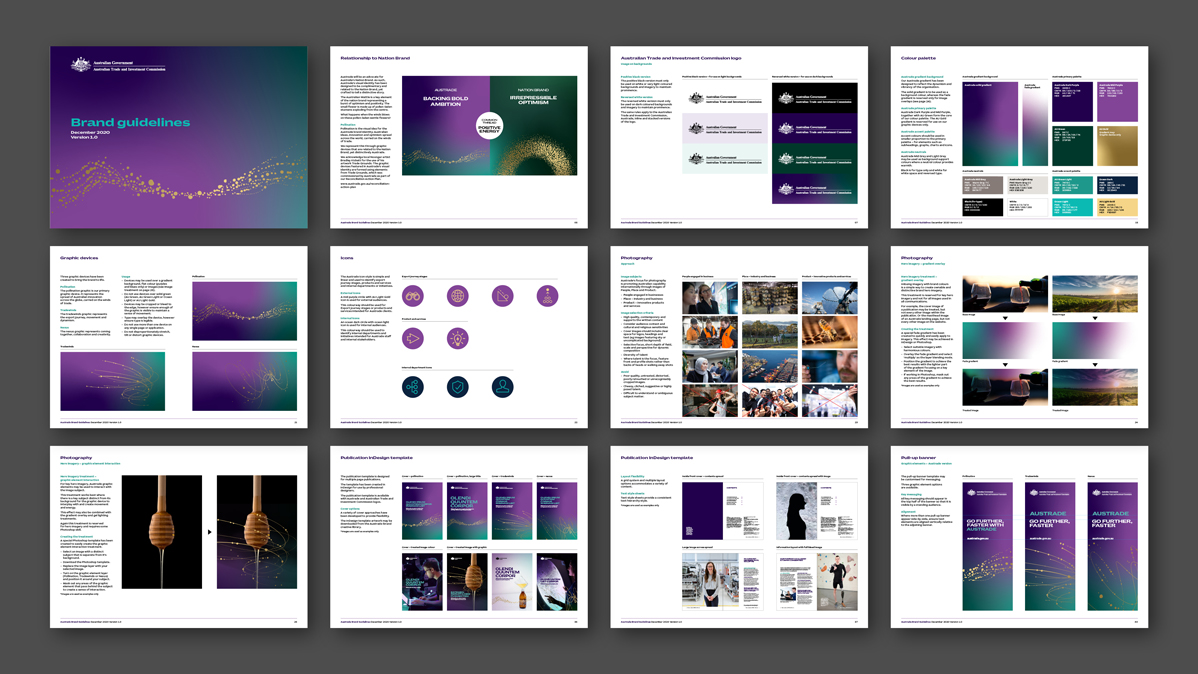Open the Relationship to Nation Brand page
Image resolution: width=1198 pixels, height=674 pixels.
458,137
